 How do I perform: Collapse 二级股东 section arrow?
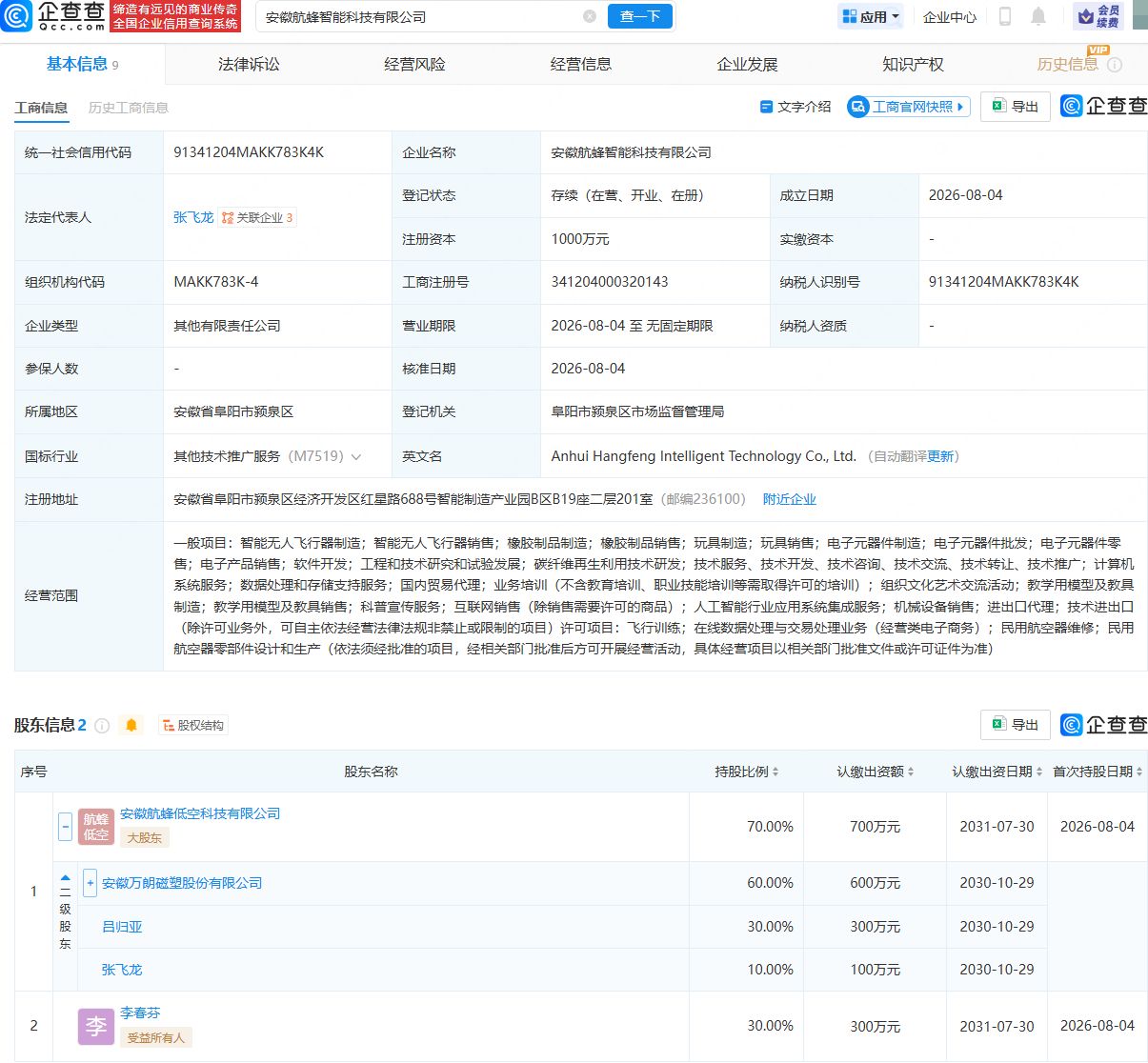[65, 877]
